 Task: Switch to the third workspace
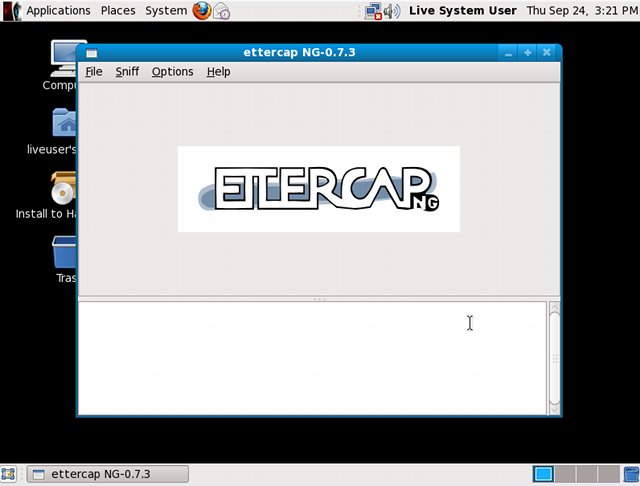point(587,475)
